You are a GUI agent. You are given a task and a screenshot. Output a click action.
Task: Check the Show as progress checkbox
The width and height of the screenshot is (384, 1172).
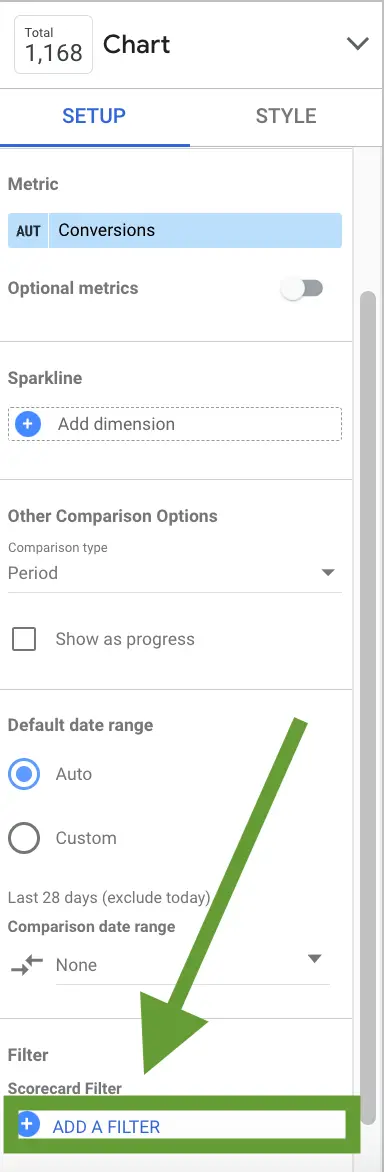(24, 639)
